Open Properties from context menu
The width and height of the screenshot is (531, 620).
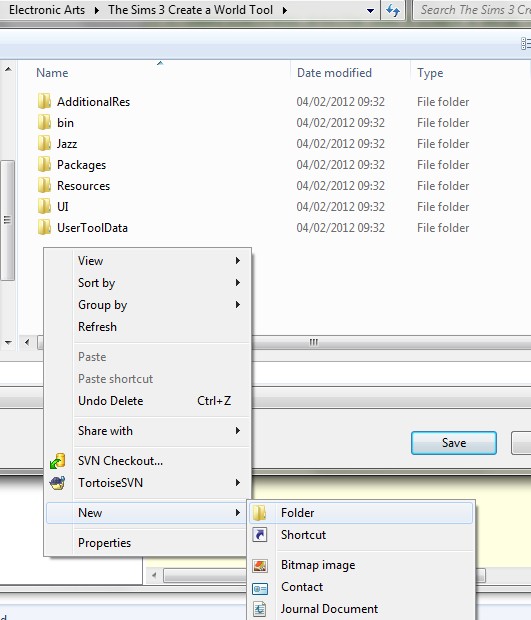[148, 542]
